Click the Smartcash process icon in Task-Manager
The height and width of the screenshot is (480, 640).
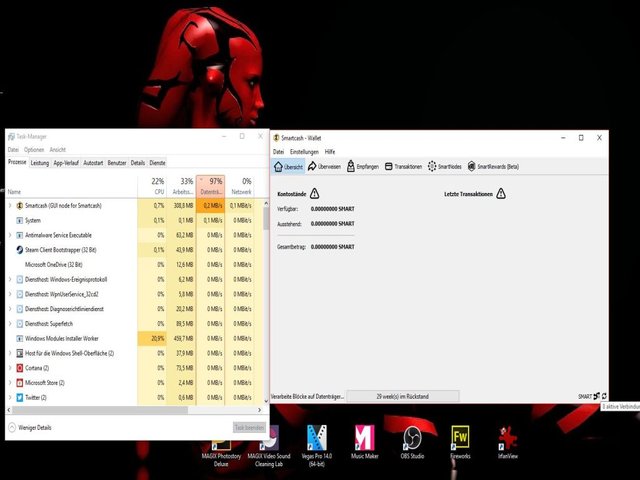click(x=19, y=205)
